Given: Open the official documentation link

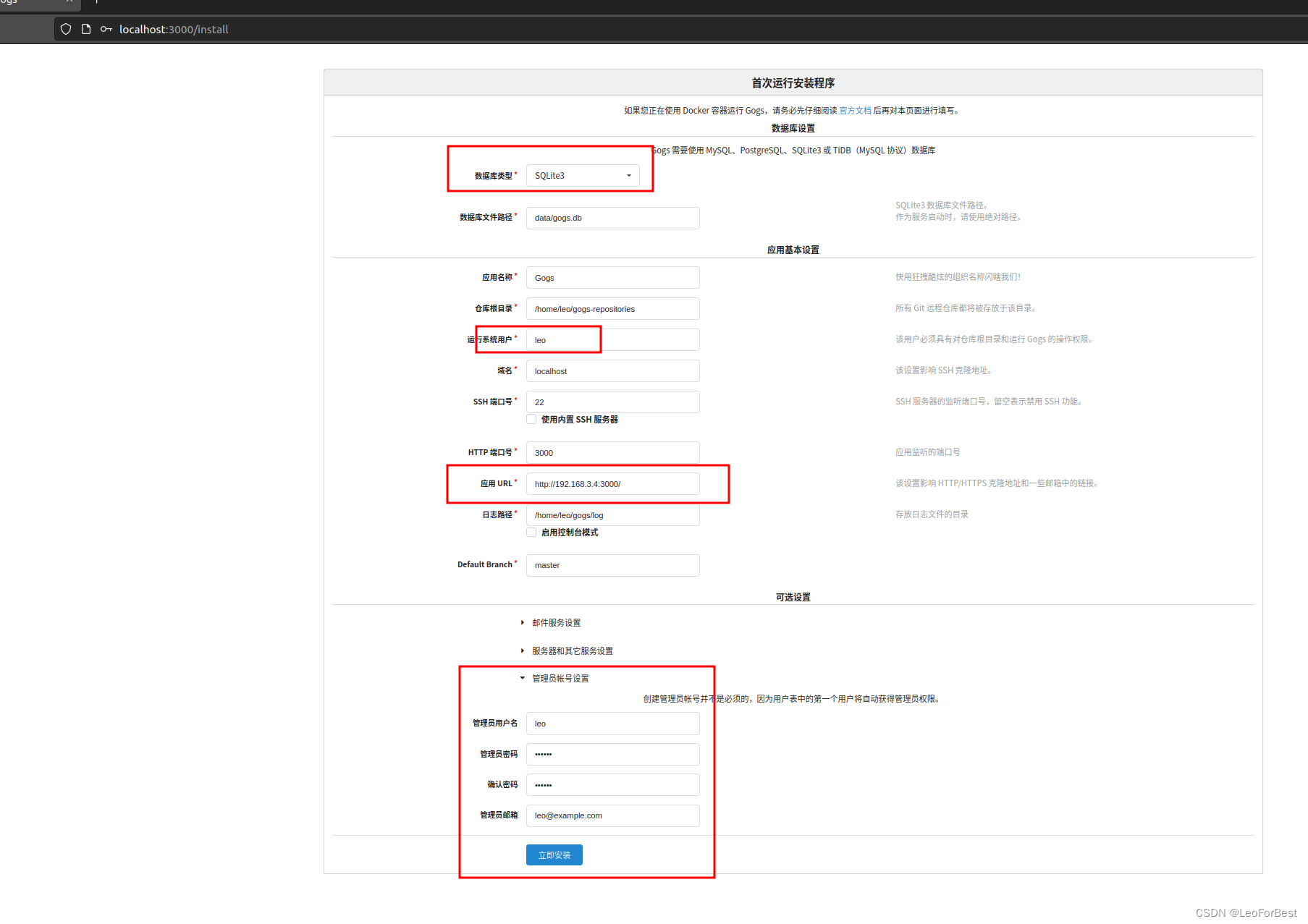Looking at the screenshot, I should click(855, 111).
